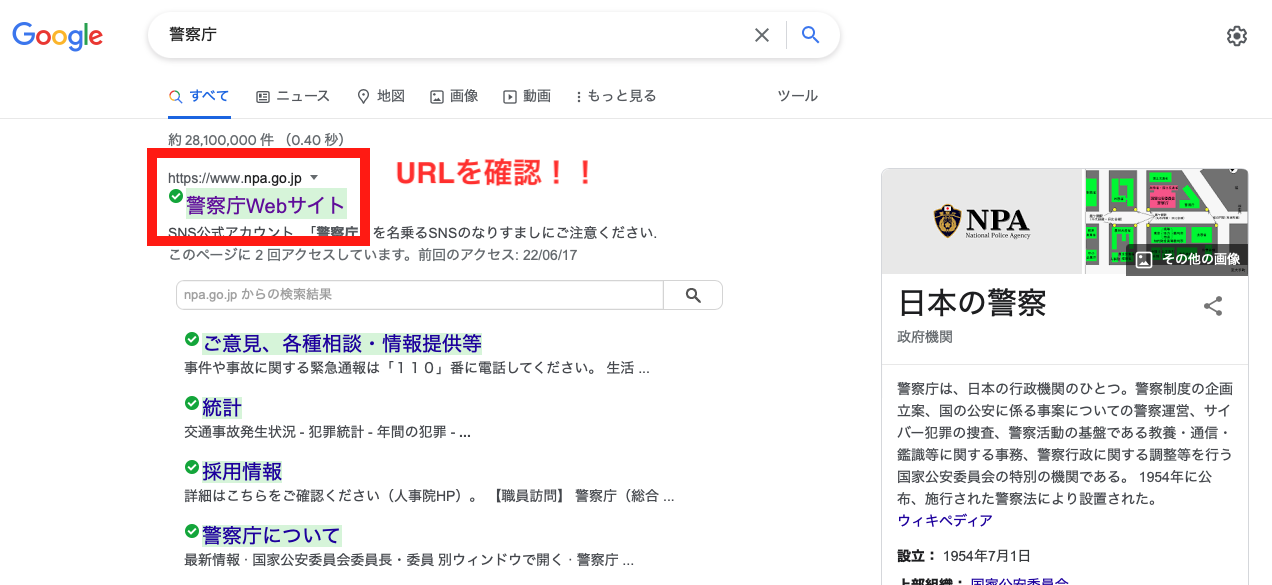Select the すべて tab

tap(199, 96)
